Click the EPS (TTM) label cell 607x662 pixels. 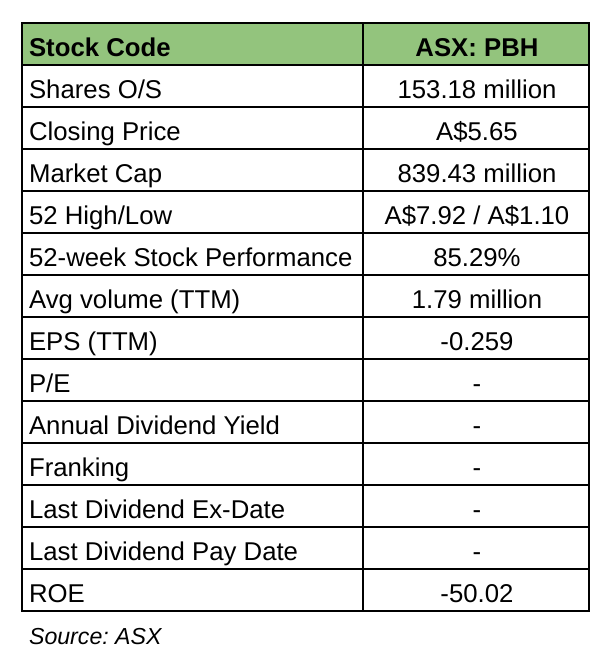click(94, 341)
